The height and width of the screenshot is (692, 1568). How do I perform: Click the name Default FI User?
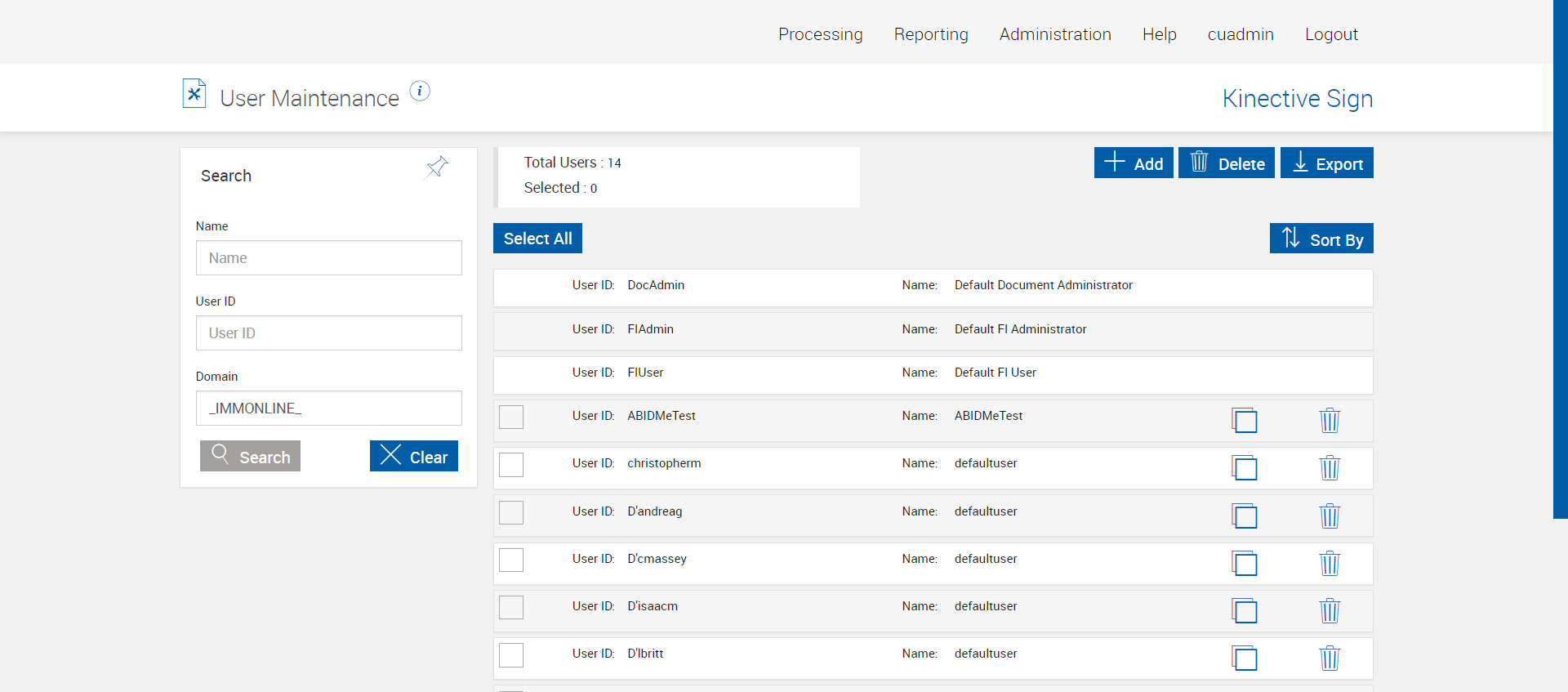click(x=996, y=373)
